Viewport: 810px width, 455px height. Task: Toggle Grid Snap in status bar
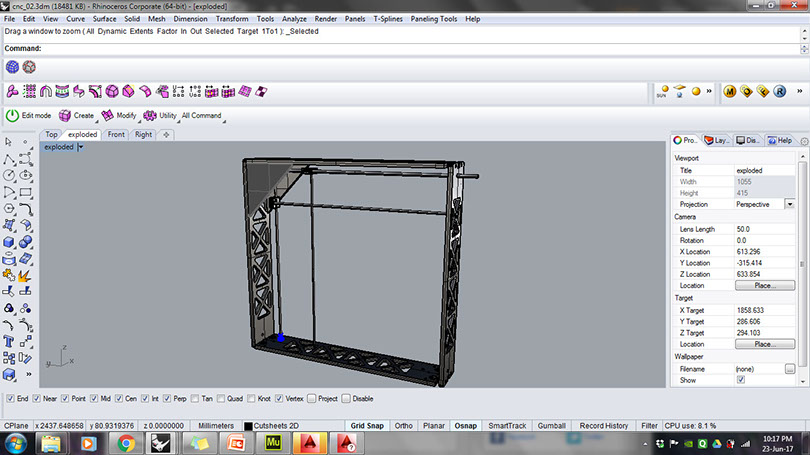pos(367,426)
